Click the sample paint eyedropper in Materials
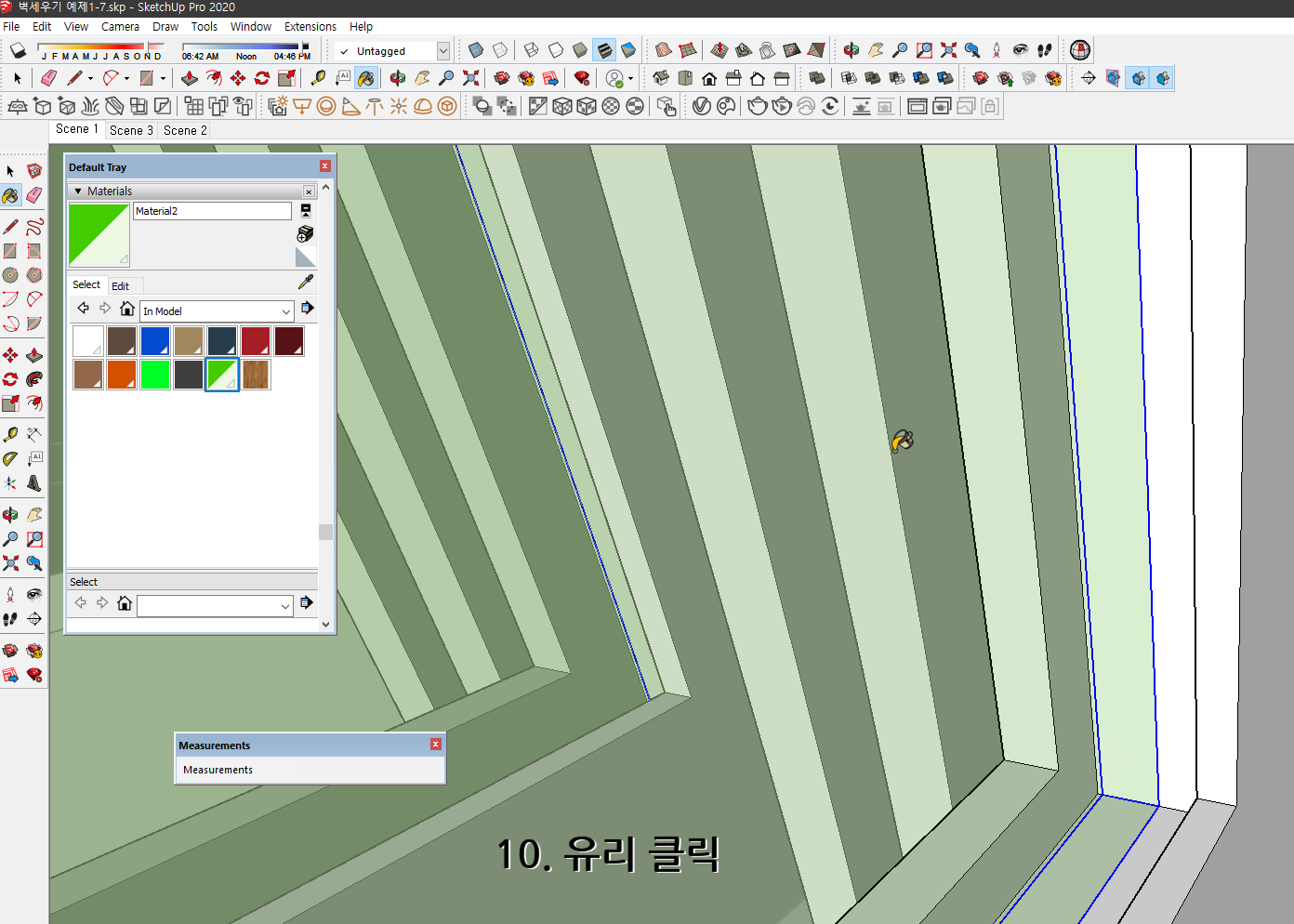Image resolution: width=1294 pixels, height=924 pixels. 306,282
